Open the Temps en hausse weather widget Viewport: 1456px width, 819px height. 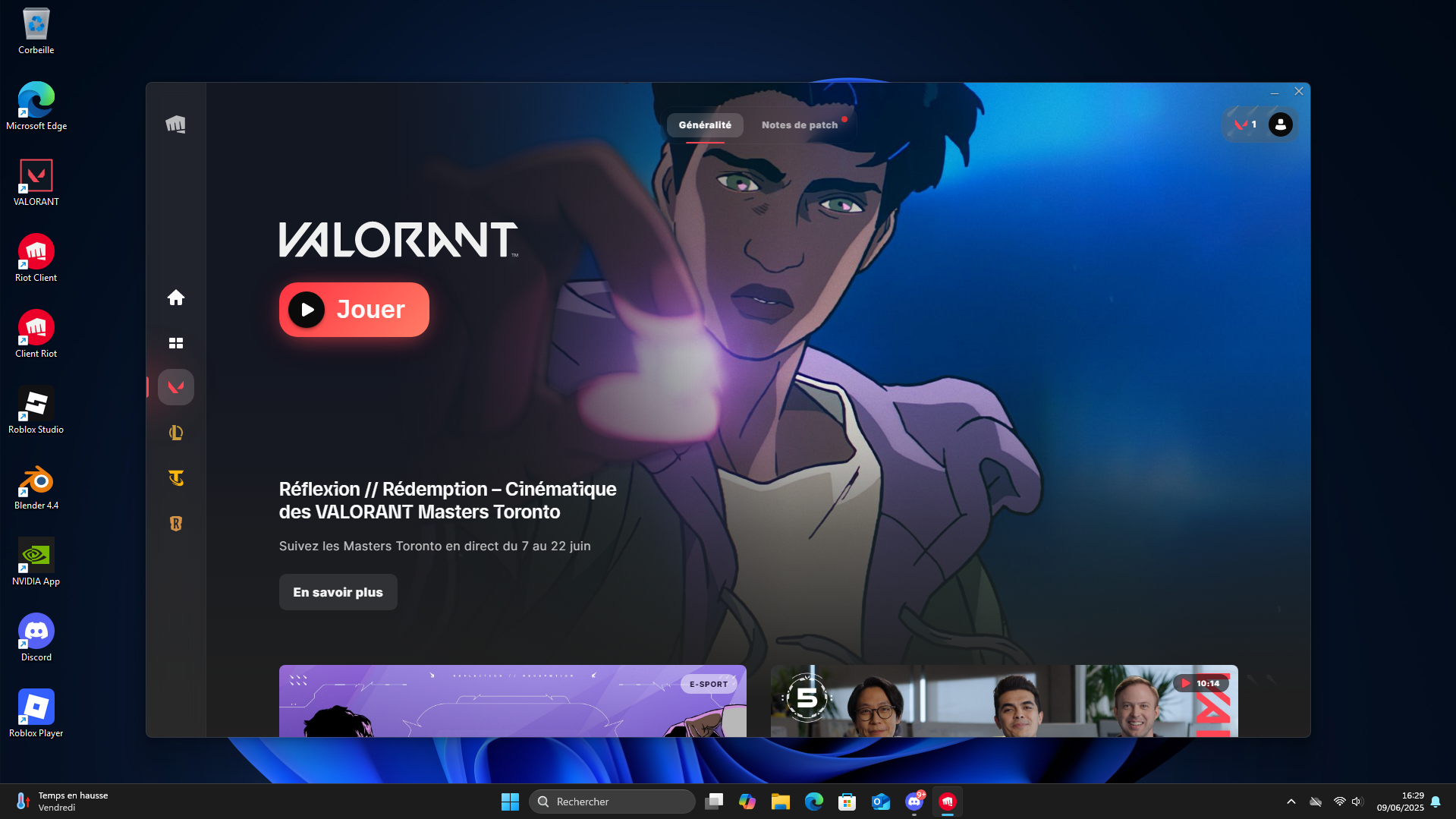[62, 802]
